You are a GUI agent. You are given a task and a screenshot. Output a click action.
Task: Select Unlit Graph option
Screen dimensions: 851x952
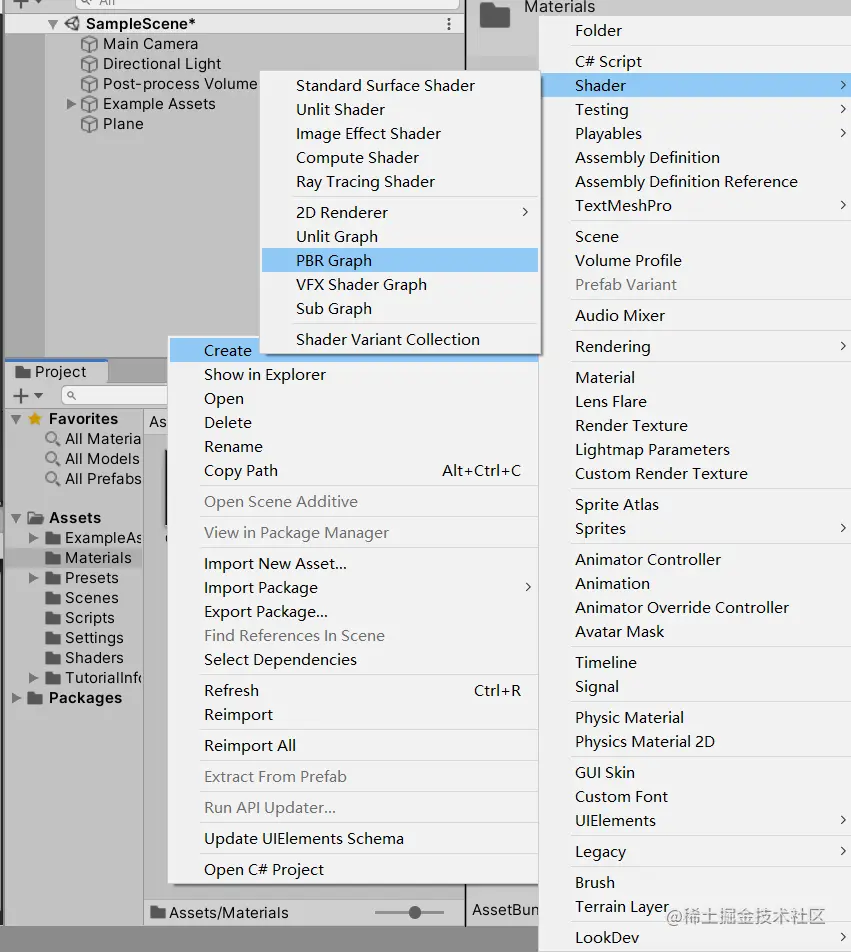coord(400,237)
